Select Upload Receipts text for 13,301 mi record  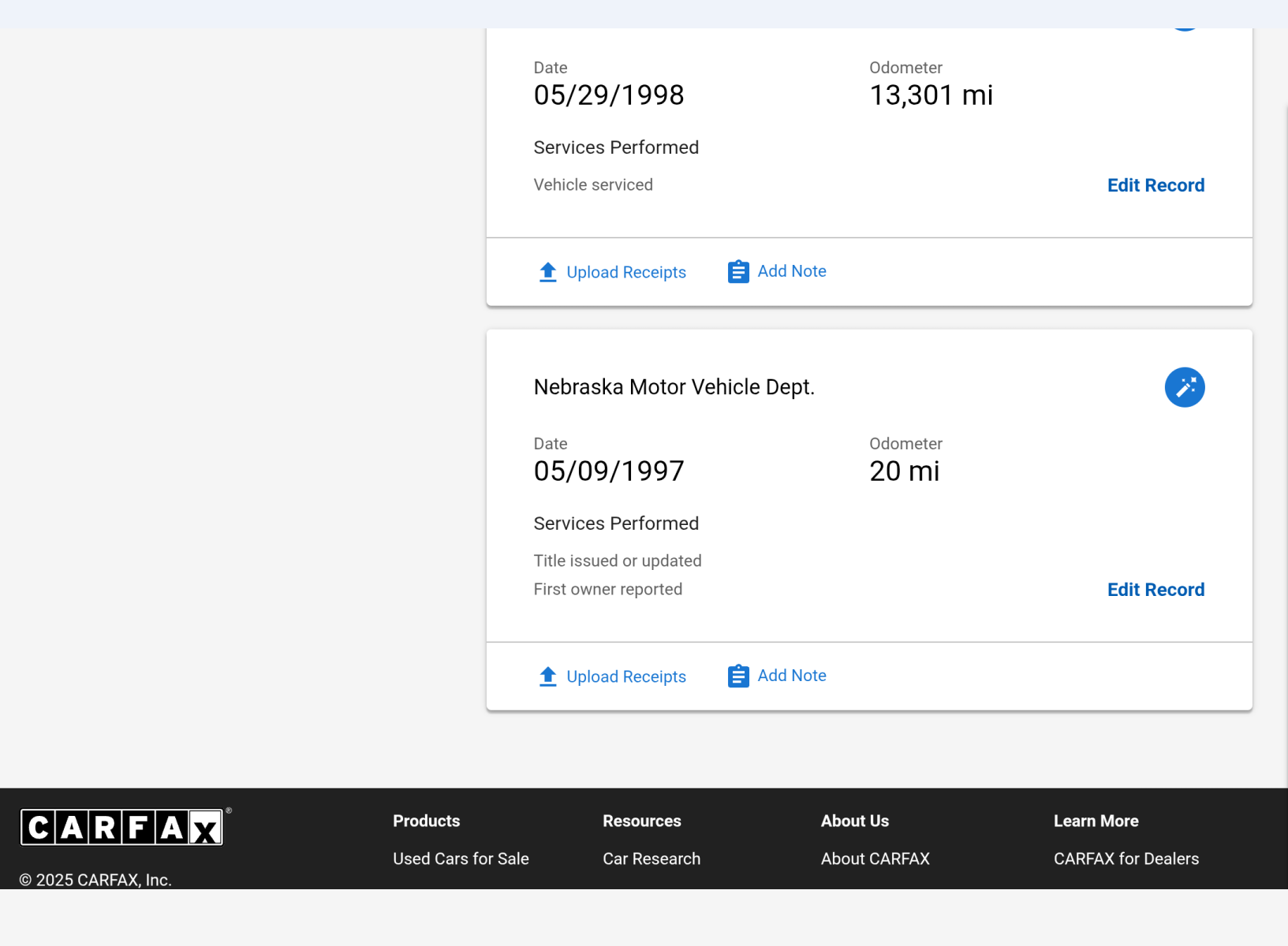626,272
